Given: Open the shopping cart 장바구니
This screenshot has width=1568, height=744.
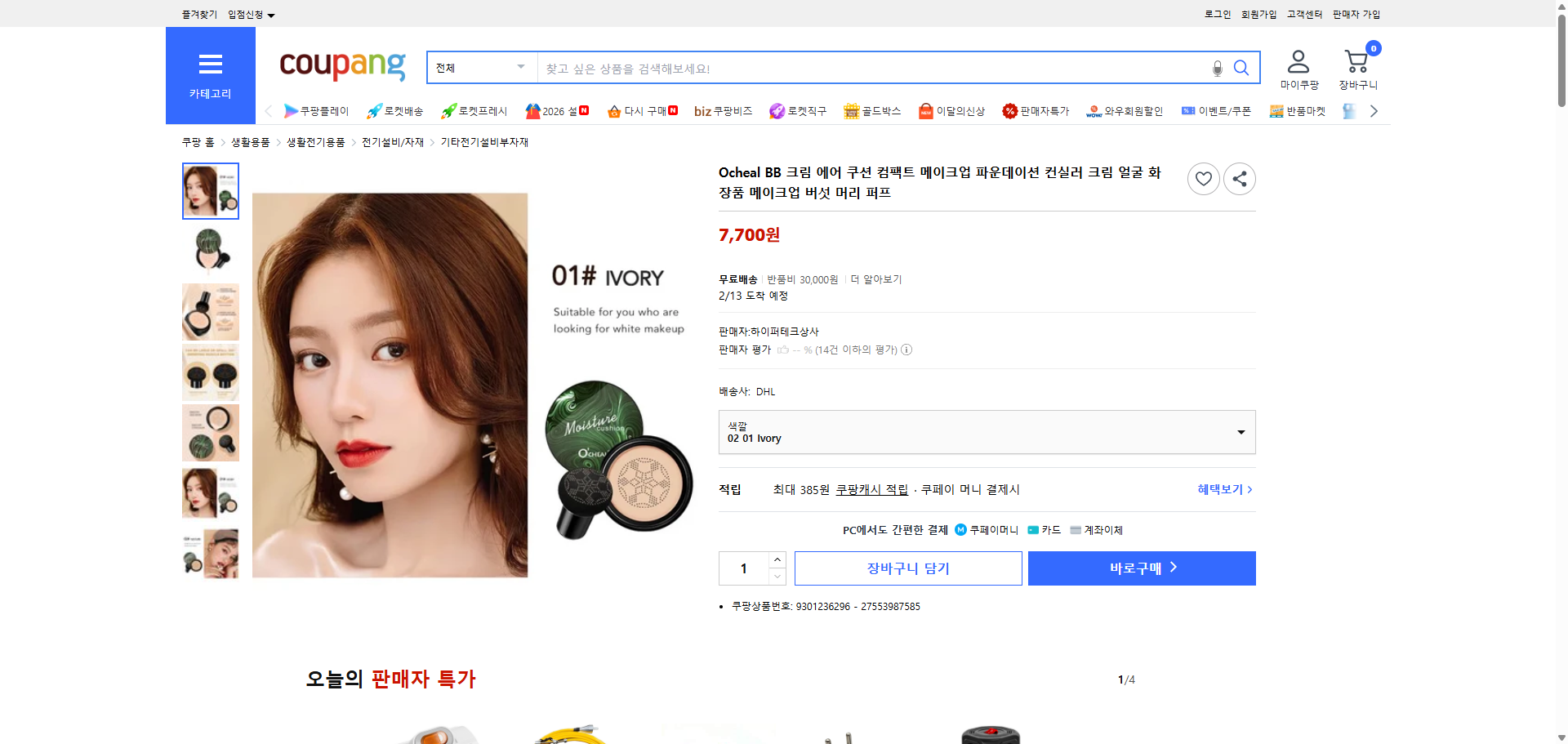Looking at the screenshot, I should pyautogui.click(x=1356, y=60).
